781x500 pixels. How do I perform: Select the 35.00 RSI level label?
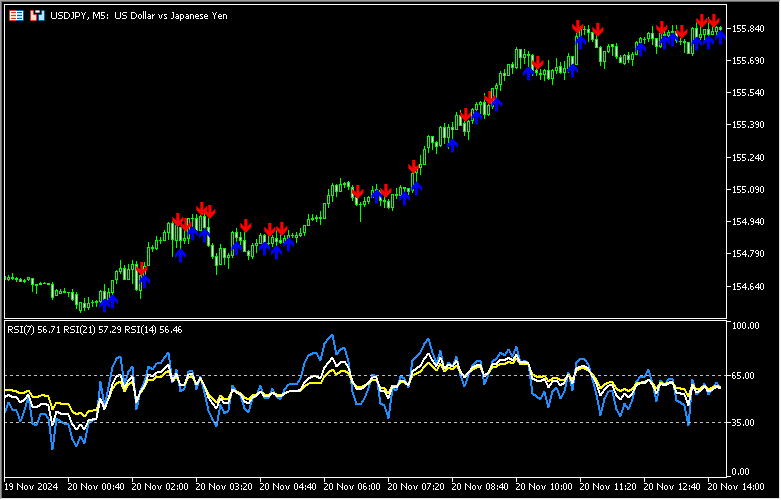pos(743,423)
